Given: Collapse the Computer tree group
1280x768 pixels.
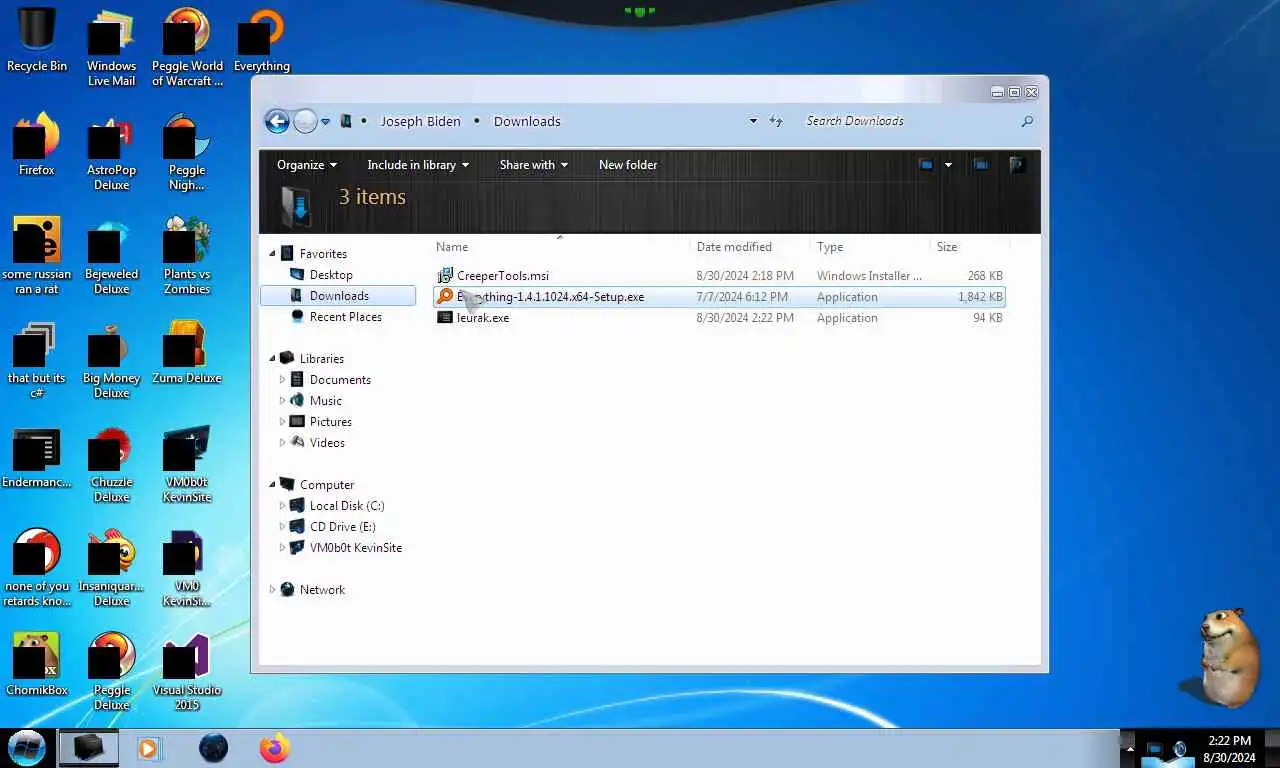Looking at the screenshot, I should [x=272, y=485].
